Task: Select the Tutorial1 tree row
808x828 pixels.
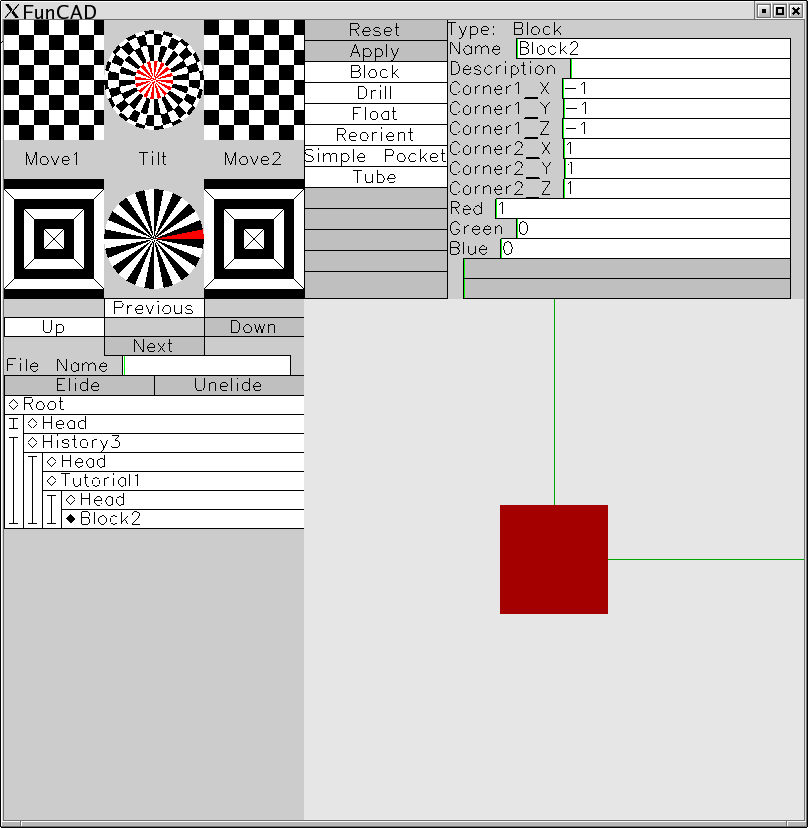Action: click(x=173, y=481)
